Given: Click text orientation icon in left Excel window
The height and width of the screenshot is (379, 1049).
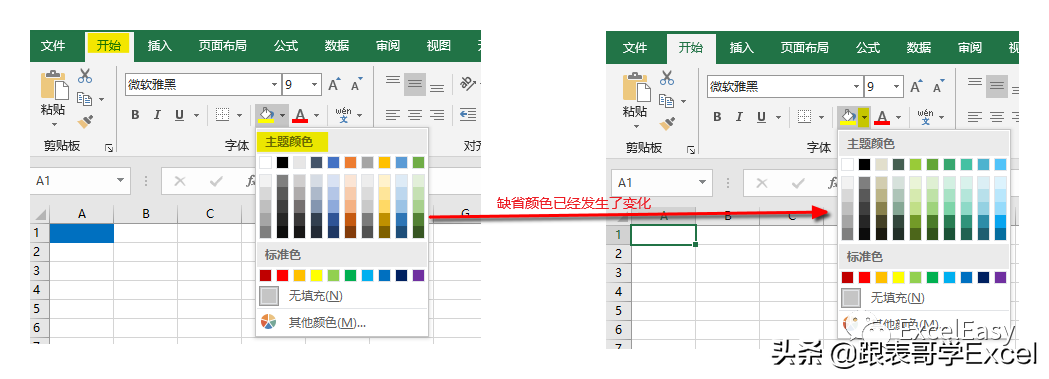Looking at the screenshot, I should tap(468, 84).
